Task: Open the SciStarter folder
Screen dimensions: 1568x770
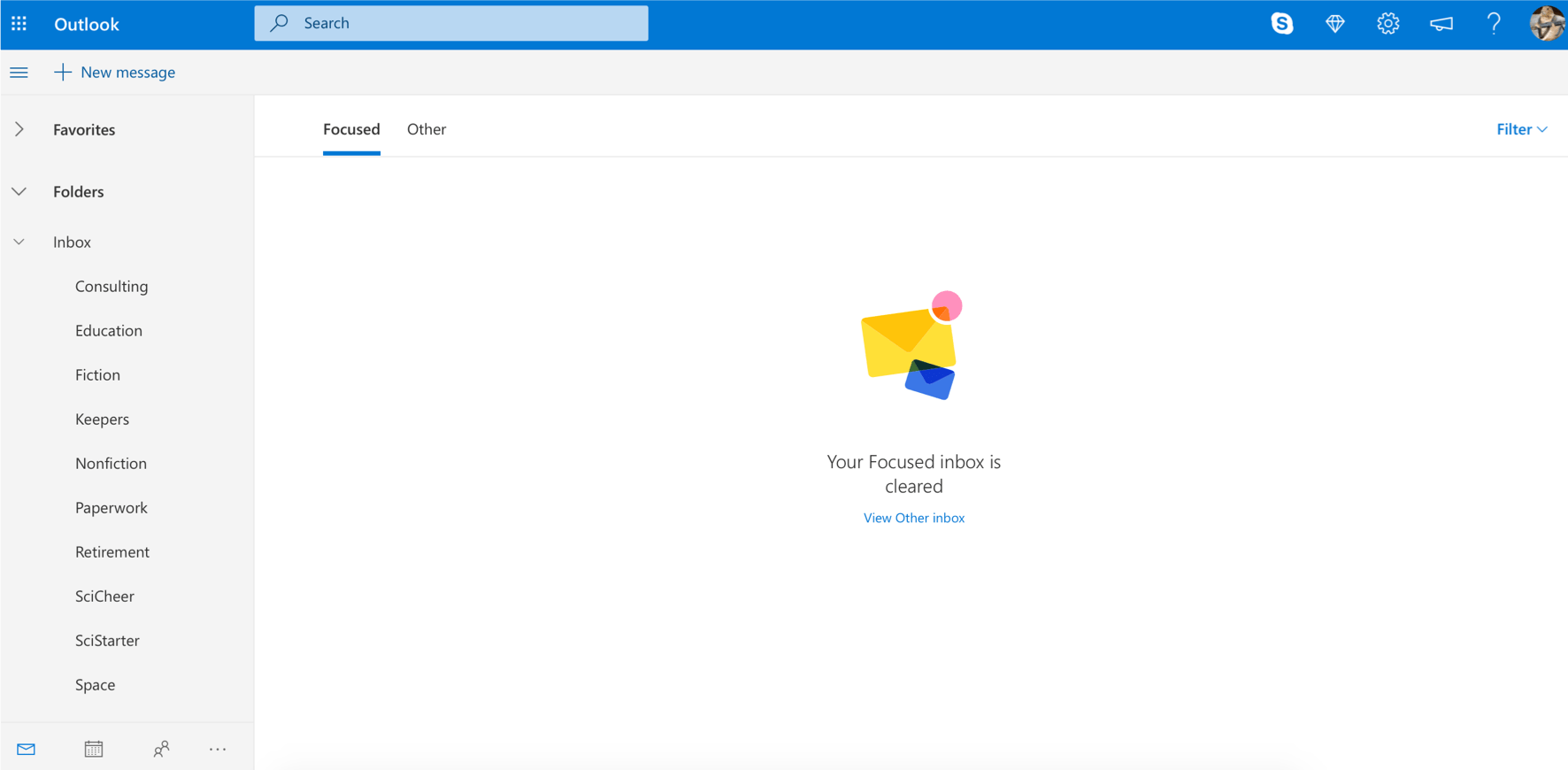Action: pyautogui.click(x=107, y=640)
